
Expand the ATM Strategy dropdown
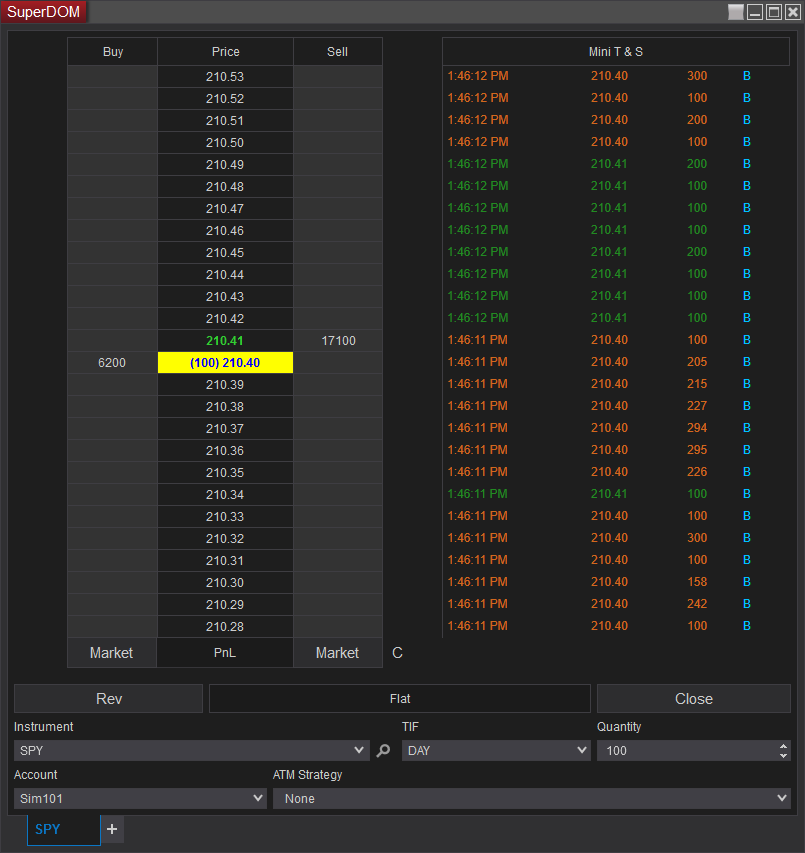click(x=532, y=797)
